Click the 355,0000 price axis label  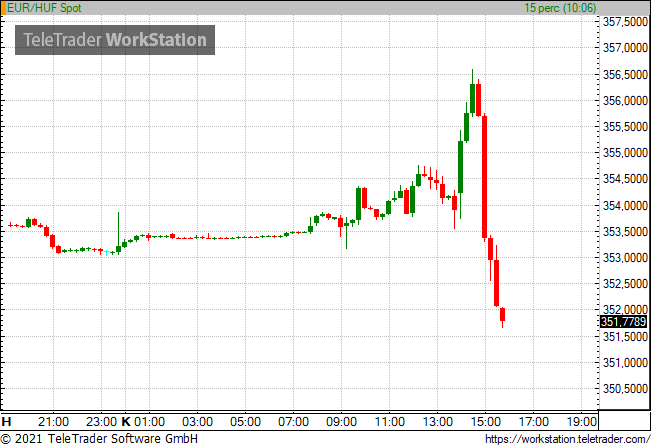[x=625, y=153]
